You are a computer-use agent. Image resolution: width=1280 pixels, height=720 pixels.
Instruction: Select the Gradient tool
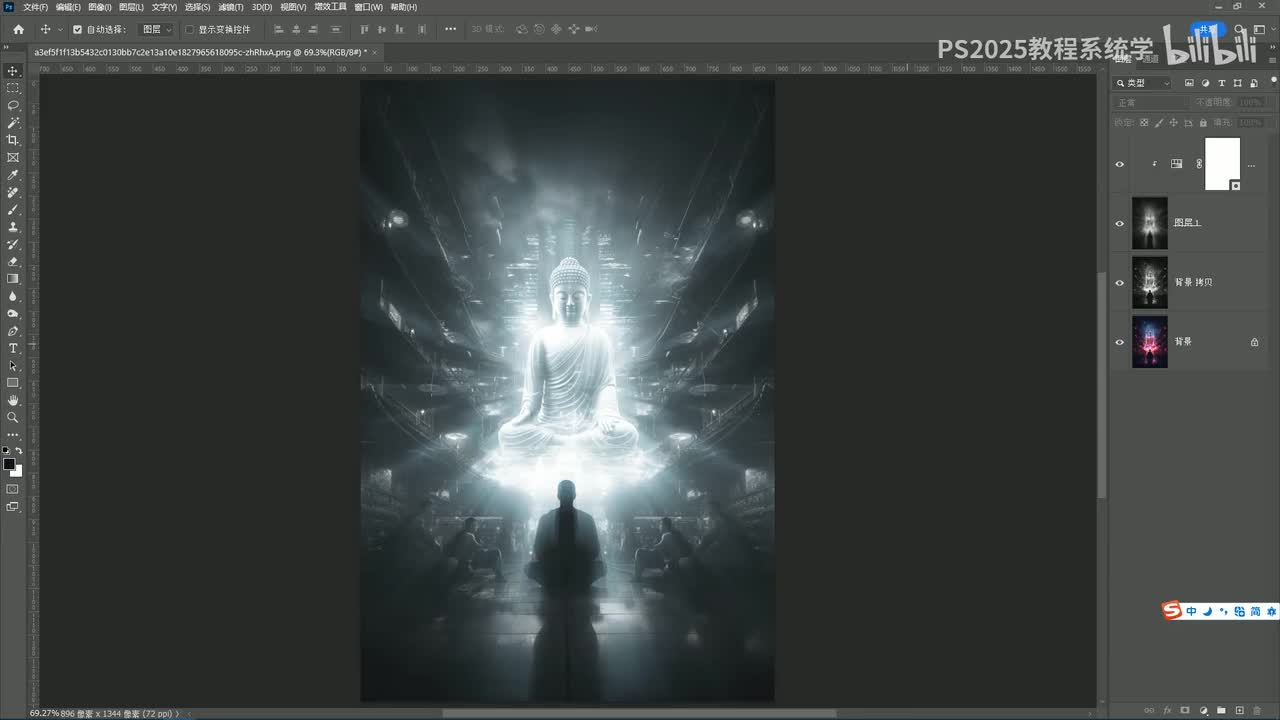[13, 279]
